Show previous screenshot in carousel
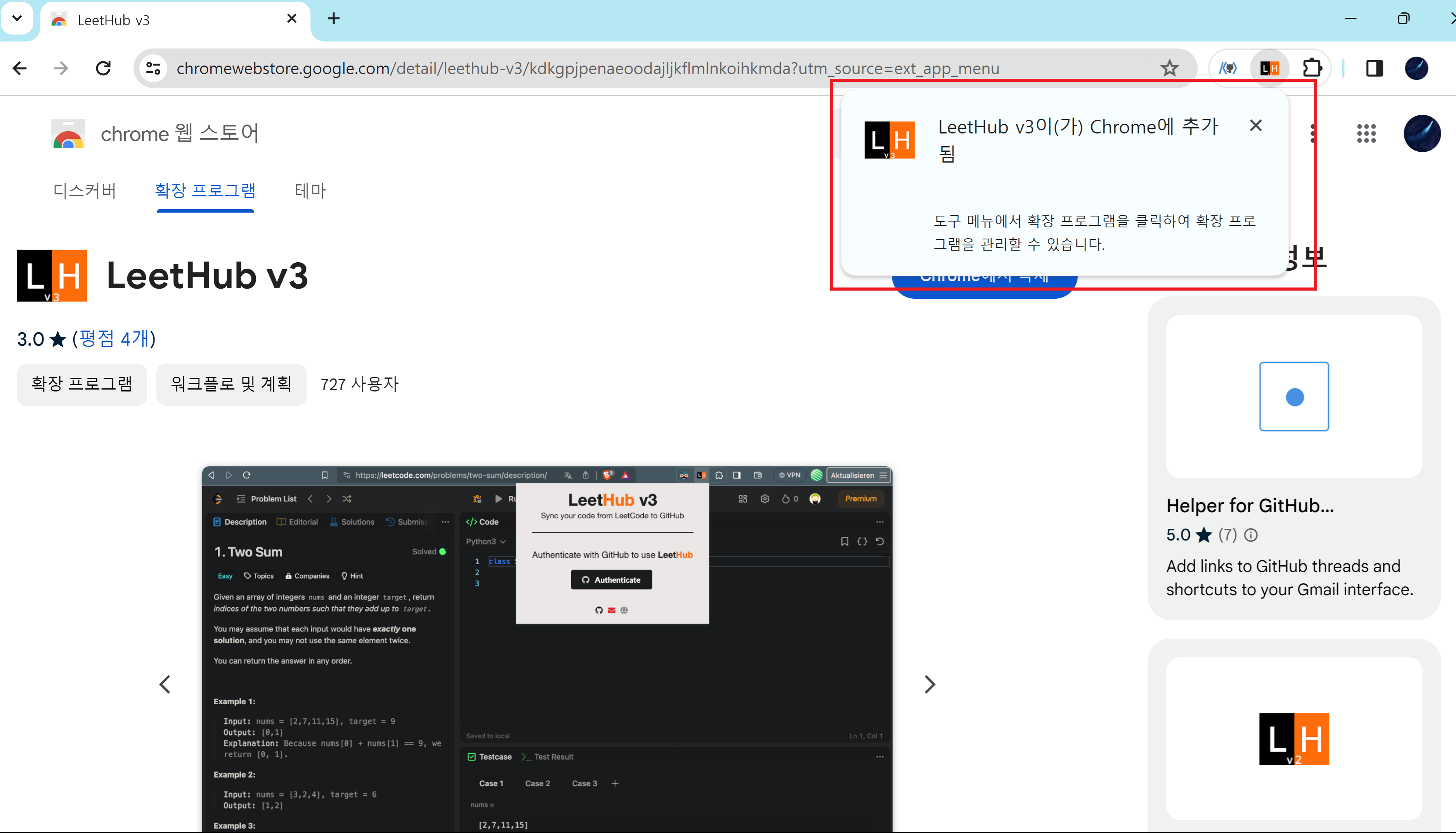The width and height of the screenshot is (1456, 833). [165, 684]
